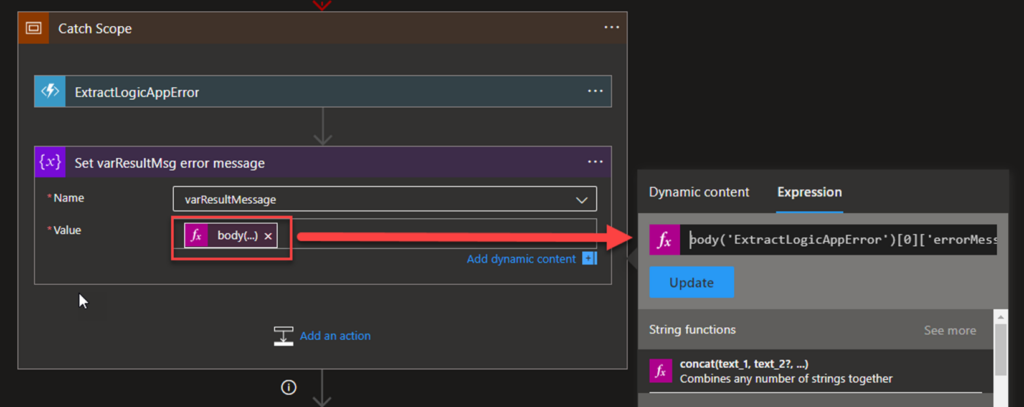Open the ExtractLogicAppError options menu
Image resolution: width=1024 pixels, height=407 pixels.
(595, 91)
